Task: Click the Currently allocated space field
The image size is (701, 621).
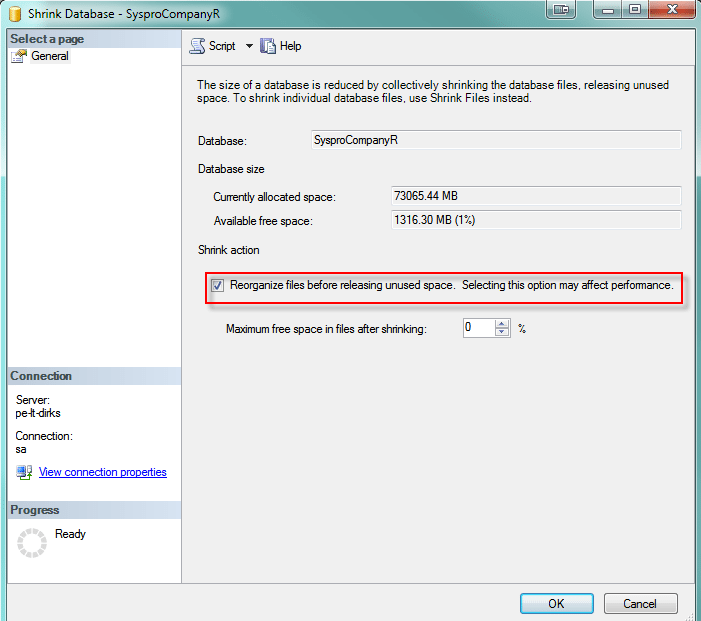Action: click(x=536, y=196)
